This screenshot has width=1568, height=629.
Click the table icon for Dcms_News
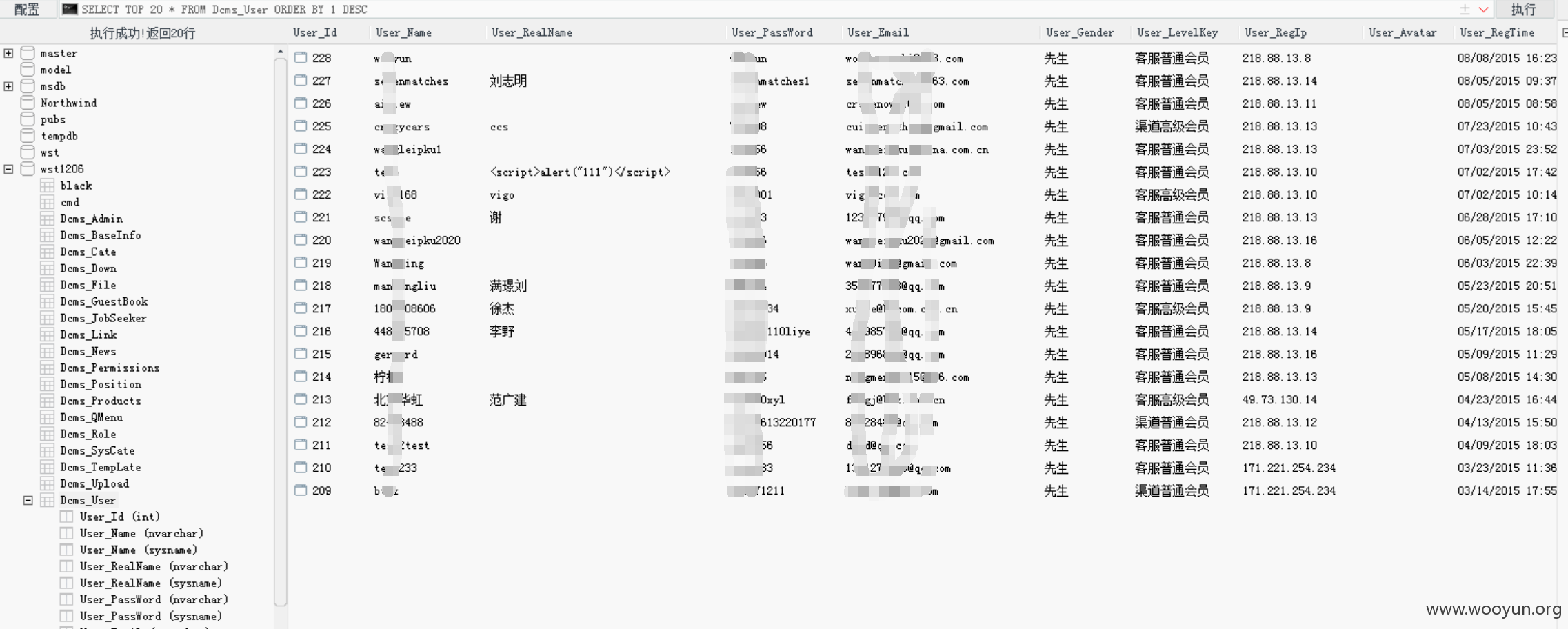(48, 351)
